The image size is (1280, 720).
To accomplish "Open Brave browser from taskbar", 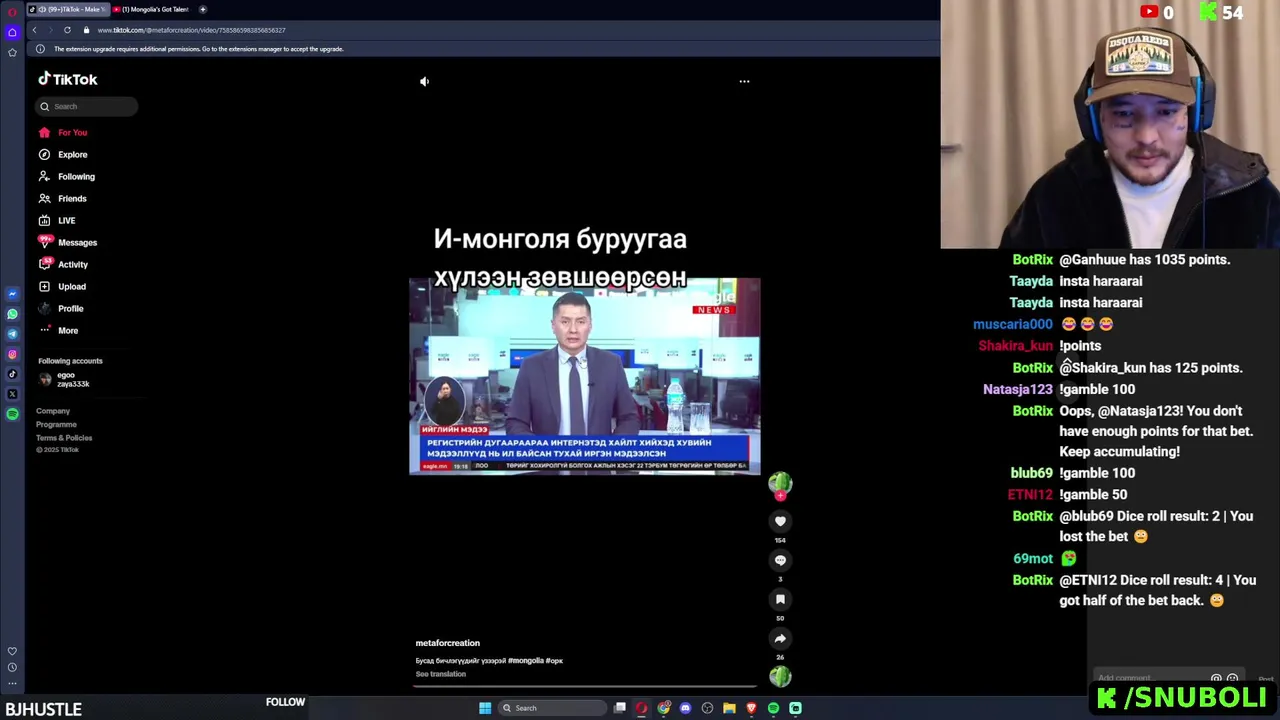I will (x=751, y=708).
